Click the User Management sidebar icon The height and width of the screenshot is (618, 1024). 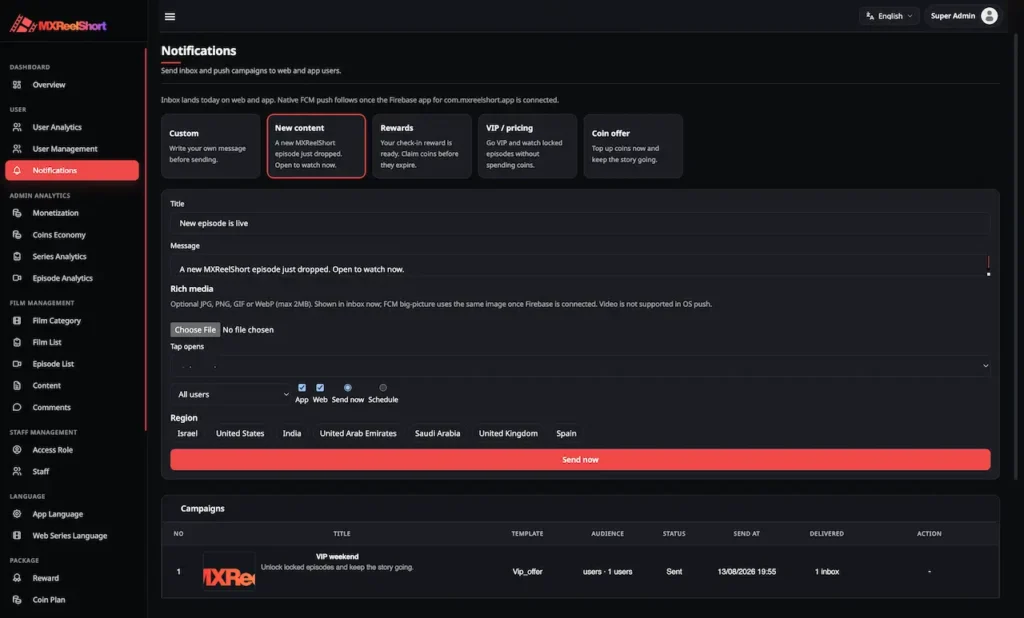pyautogui.click(x=17, y=149)
